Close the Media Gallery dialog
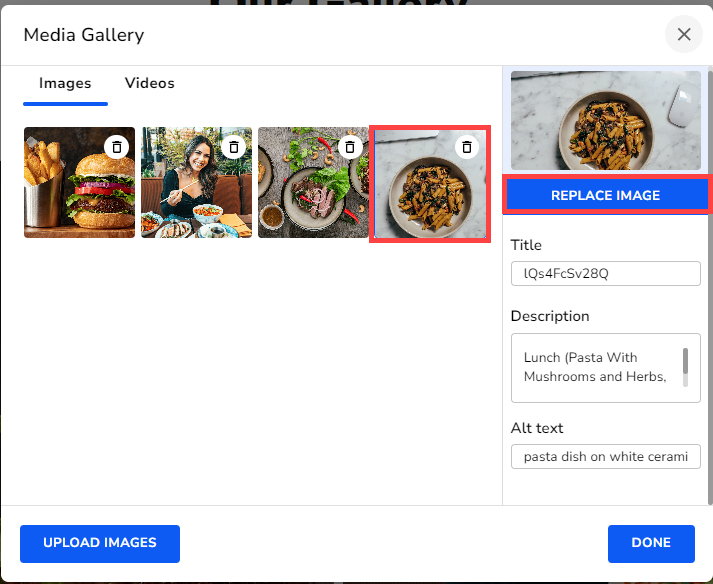 (x=684, y=35)
